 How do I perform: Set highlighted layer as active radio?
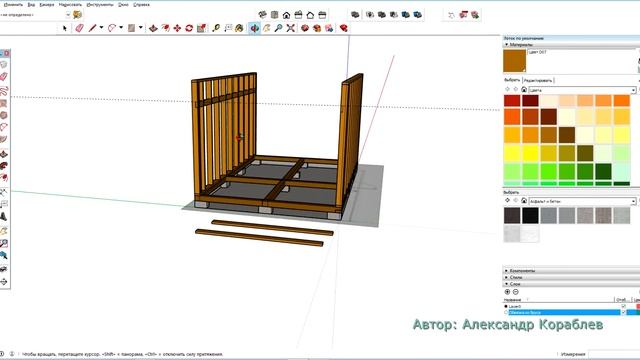[x=506, y=312]
